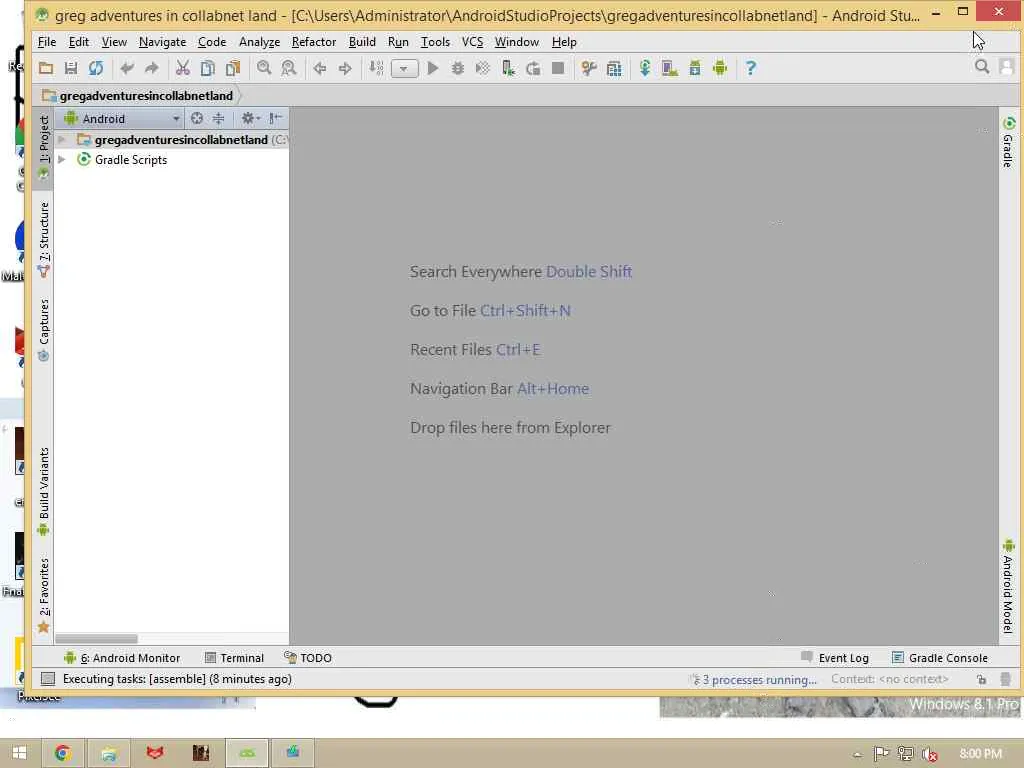Open the Android view selector dropdown
This screenshot has width=1024, height=768.
point(121,119)
